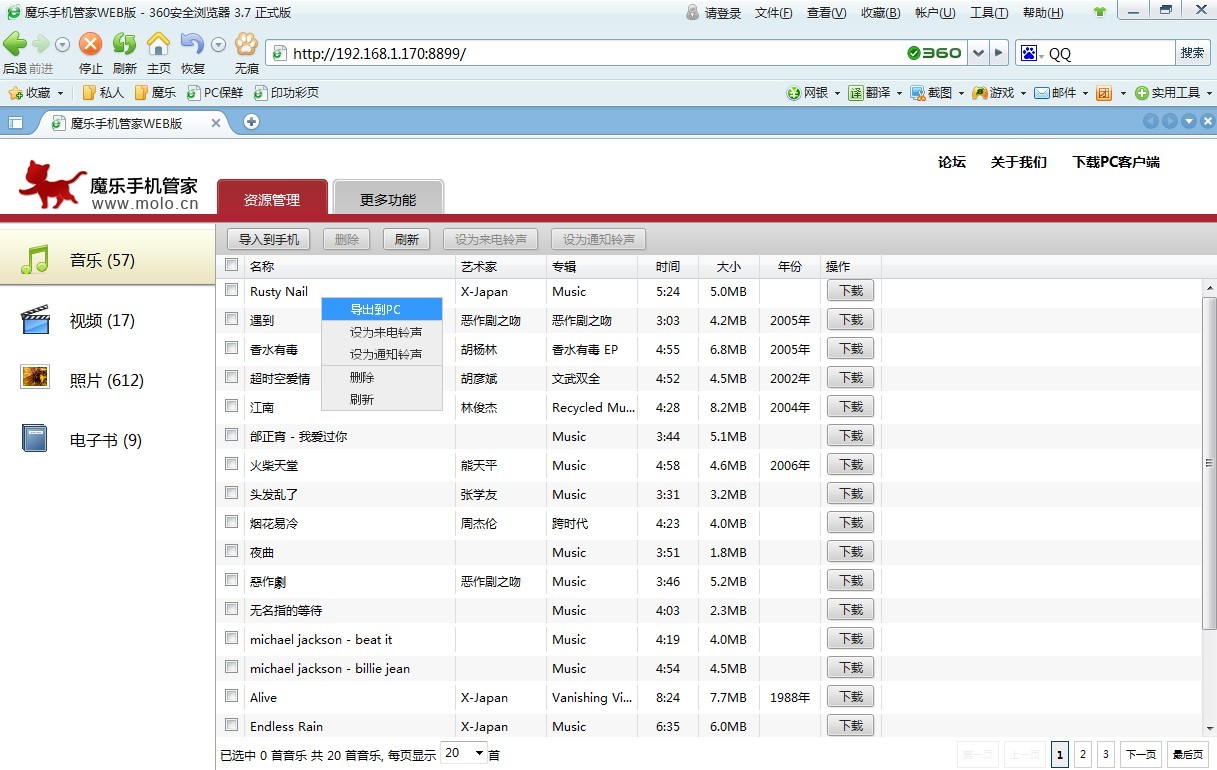This screenshot has height=770, width=1217.
Task: Check the 烟花易冷 song checkbox
Action: [x=232, y=522]
